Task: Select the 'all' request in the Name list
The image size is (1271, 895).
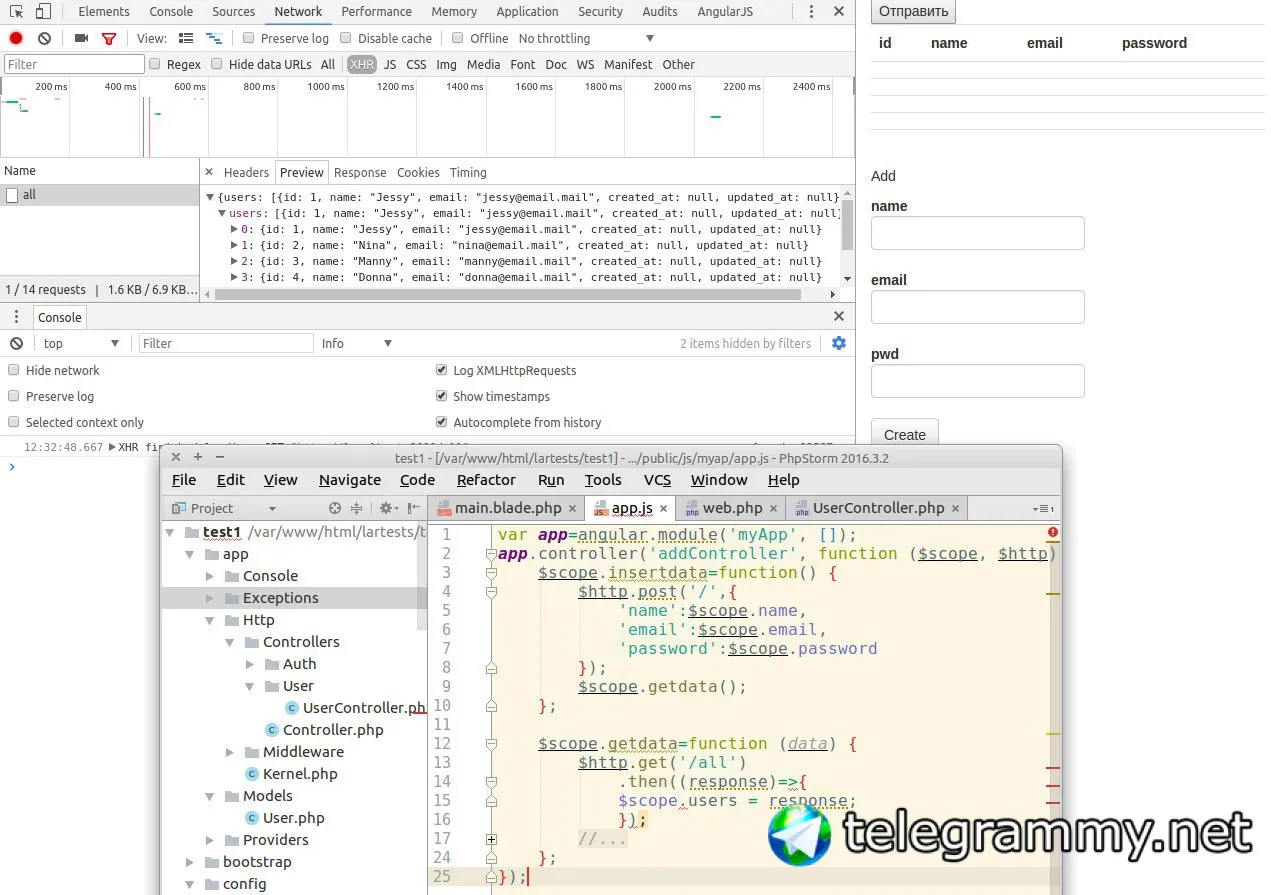Action: coord(100,195)
